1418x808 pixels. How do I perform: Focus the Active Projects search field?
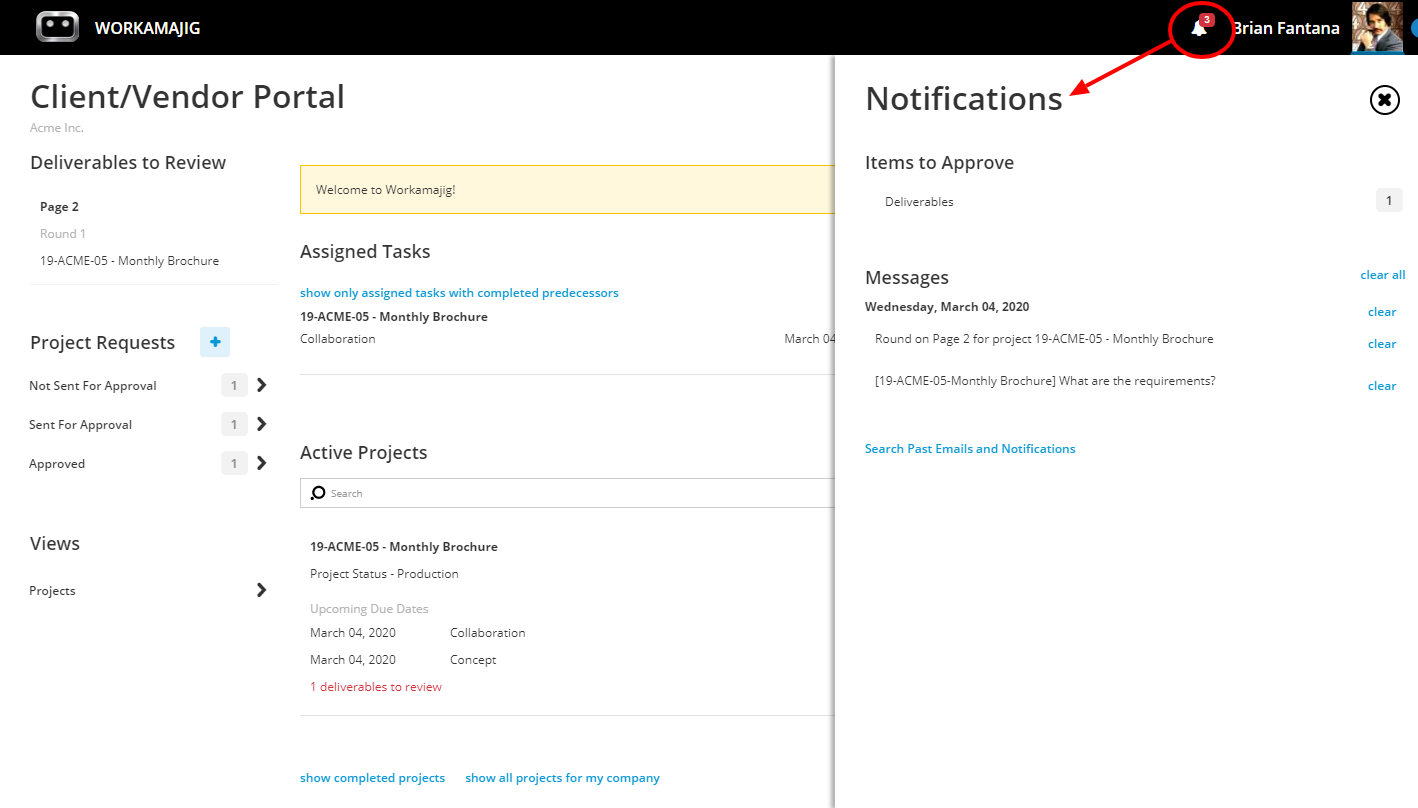point(568,493)
